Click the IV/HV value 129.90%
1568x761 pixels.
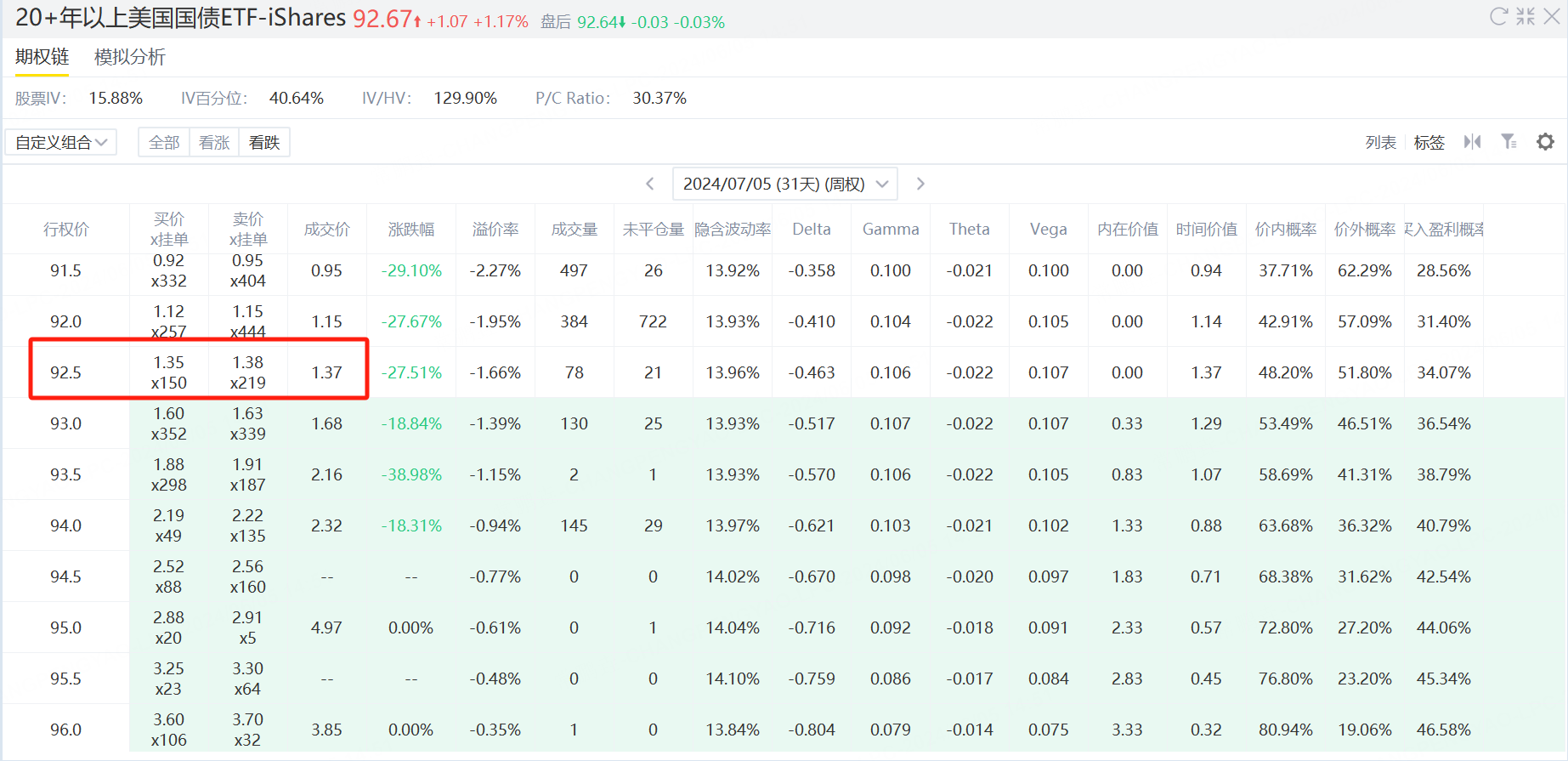pyautogui.click(x=466, y=98)
